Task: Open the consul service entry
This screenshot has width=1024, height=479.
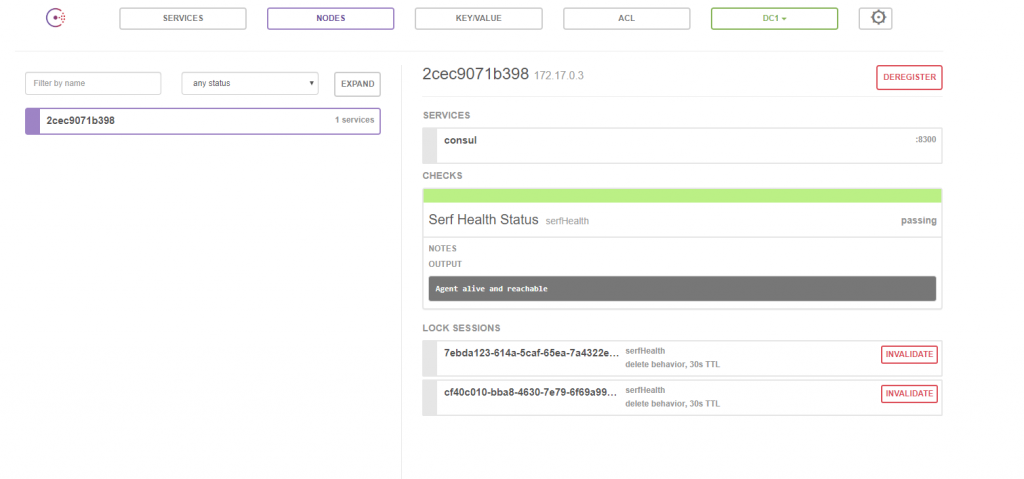Action: [x=682, y=145]
